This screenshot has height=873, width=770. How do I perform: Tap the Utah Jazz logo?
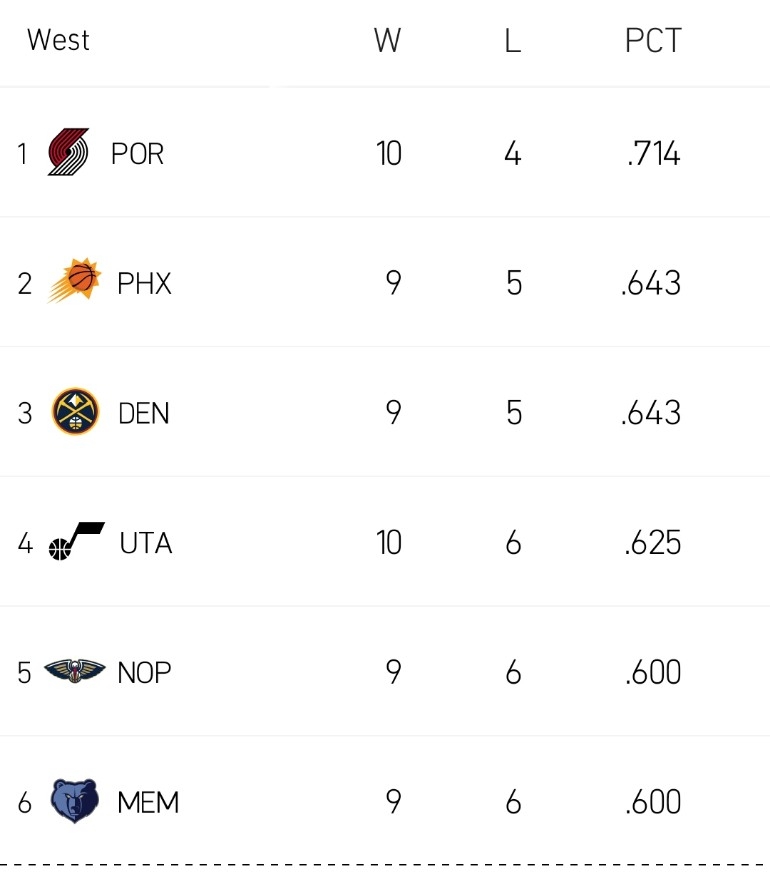point(76,541)
